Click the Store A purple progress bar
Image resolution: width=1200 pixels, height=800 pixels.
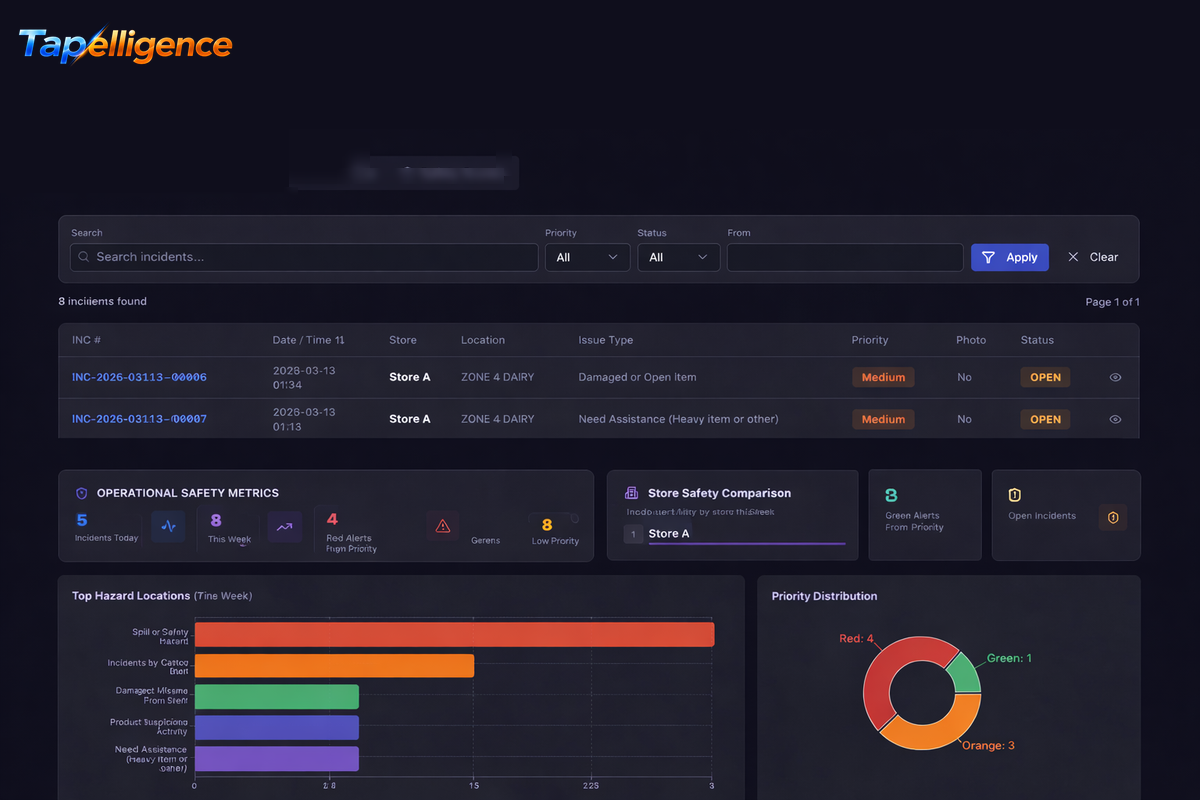[x=747, y=544]
